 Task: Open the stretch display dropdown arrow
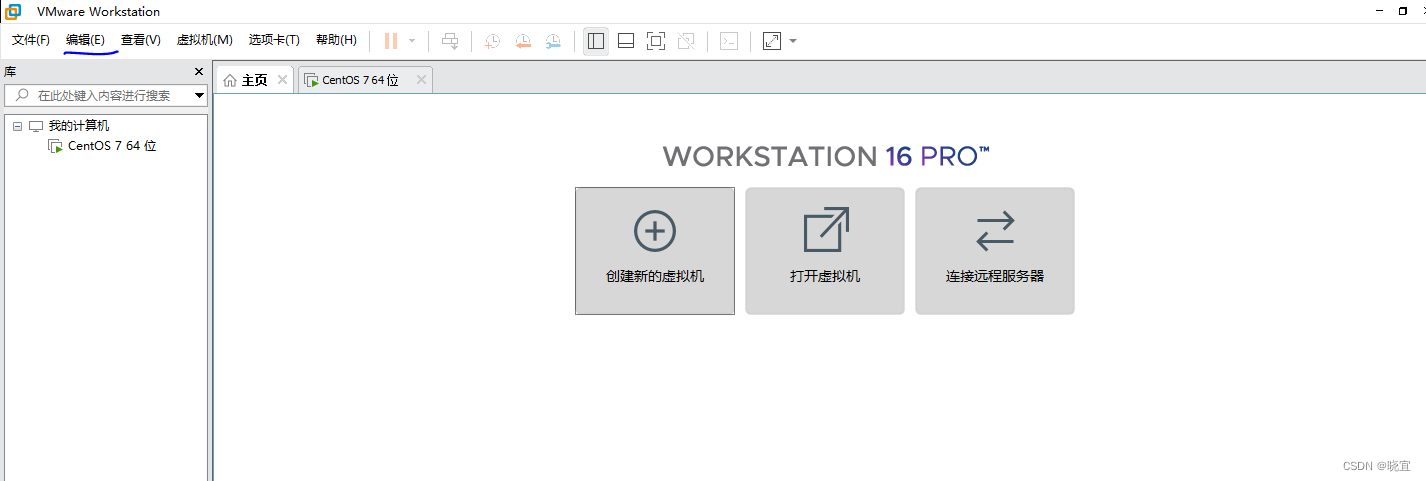pyautogui.click(x=793, y=41)
